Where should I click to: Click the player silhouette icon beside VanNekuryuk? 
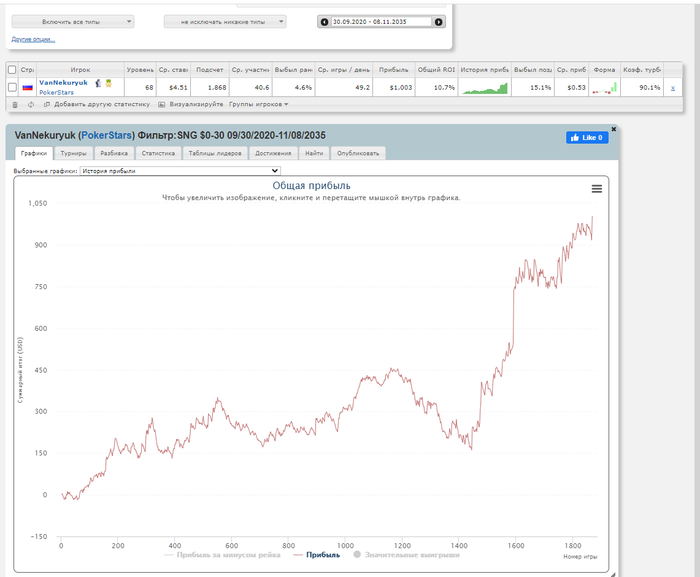tap(98, 83)
